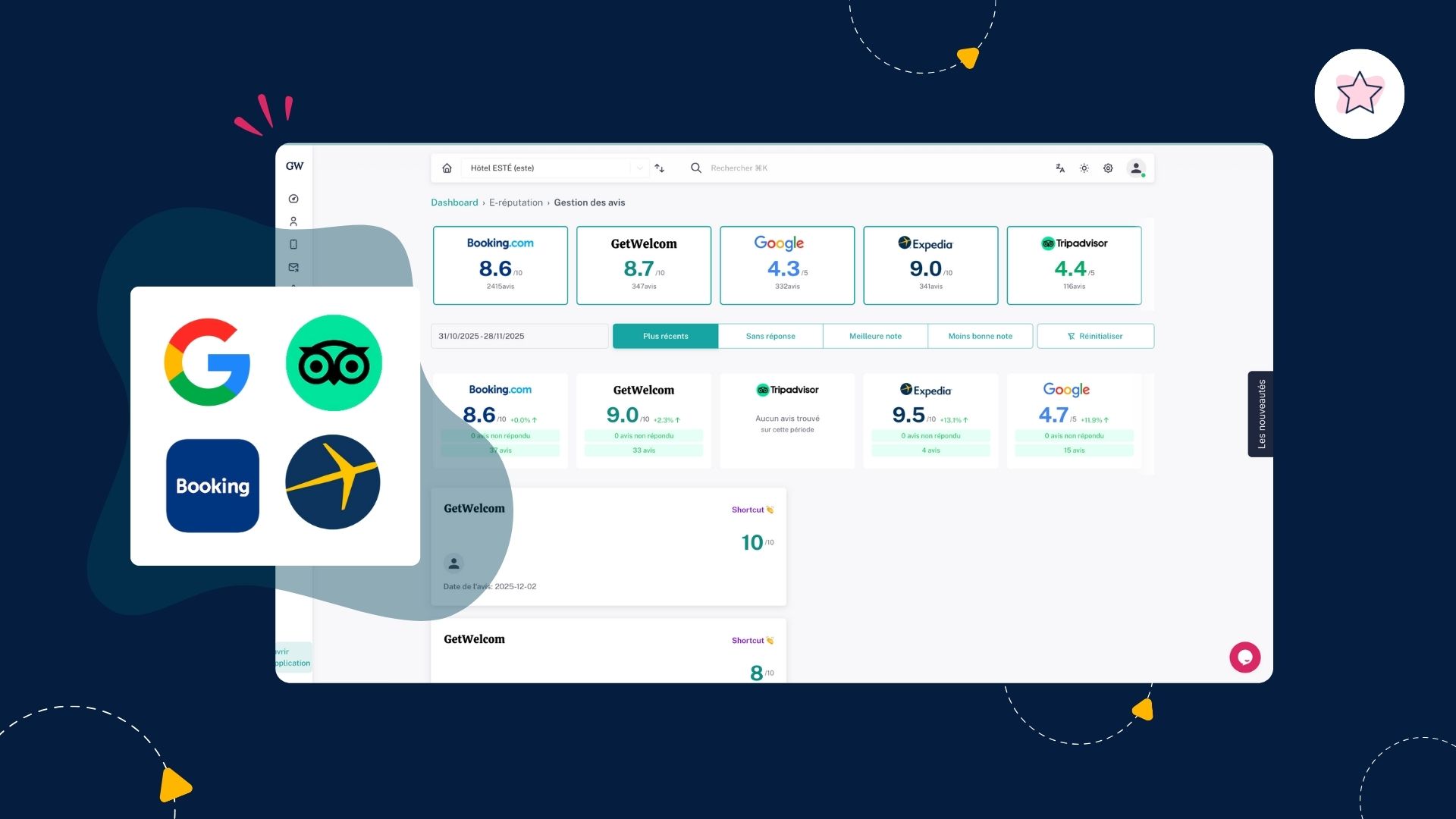This screenshot has height=819, width=1456.
Task: Open the date range 31/10/2025-28/11/2025 picker
Action: [519, 336]
